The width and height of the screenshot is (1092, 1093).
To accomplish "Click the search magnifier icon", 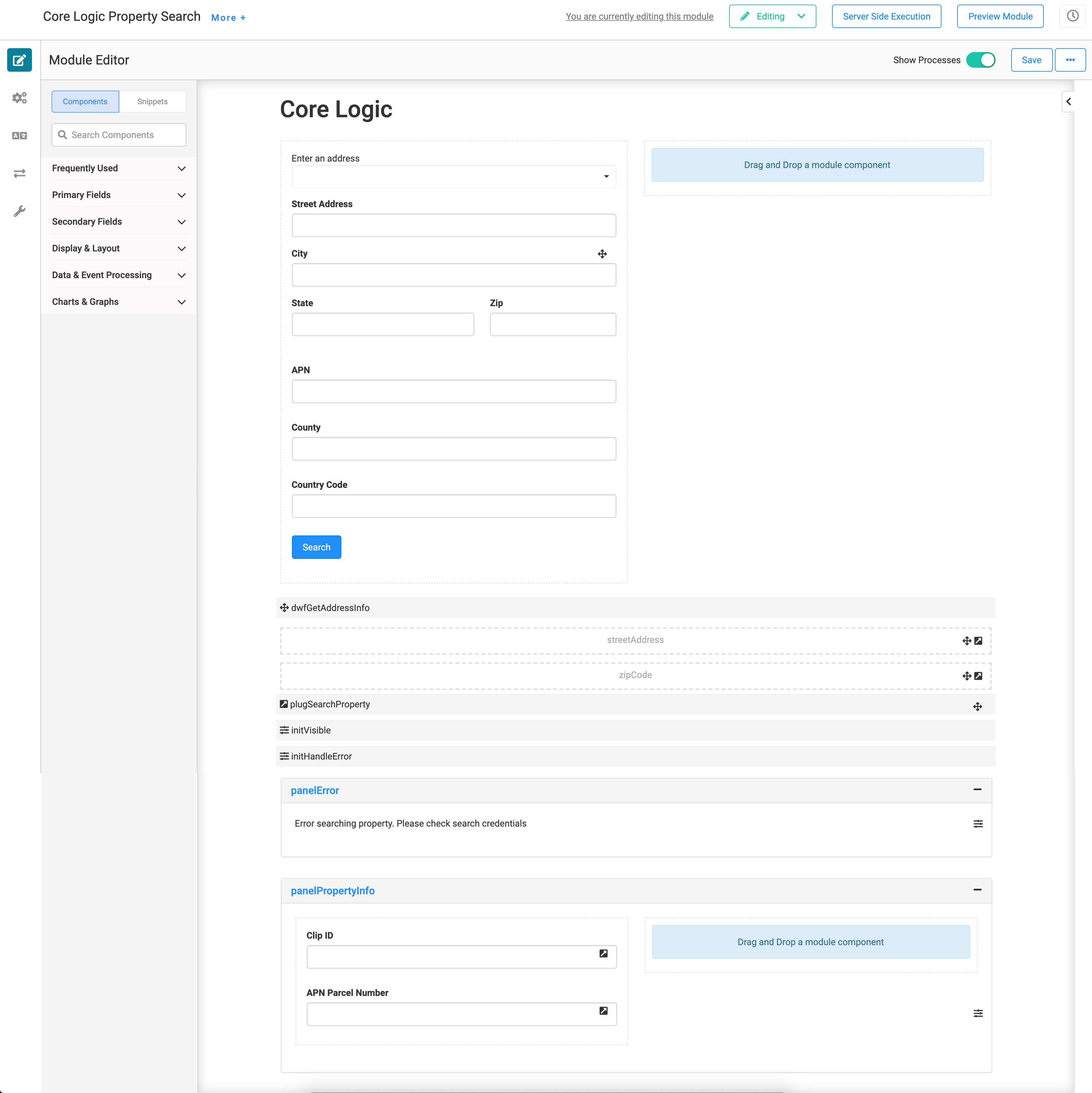I will (62, 135).
